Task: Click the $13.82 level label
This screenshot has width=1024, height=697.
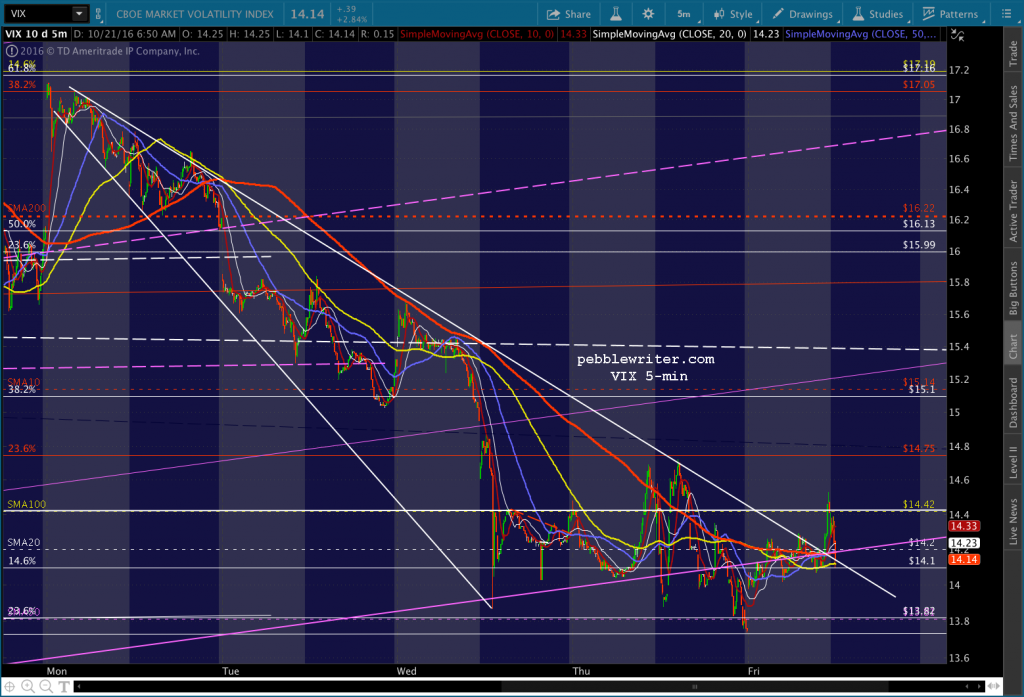Action: click(919, 611)
